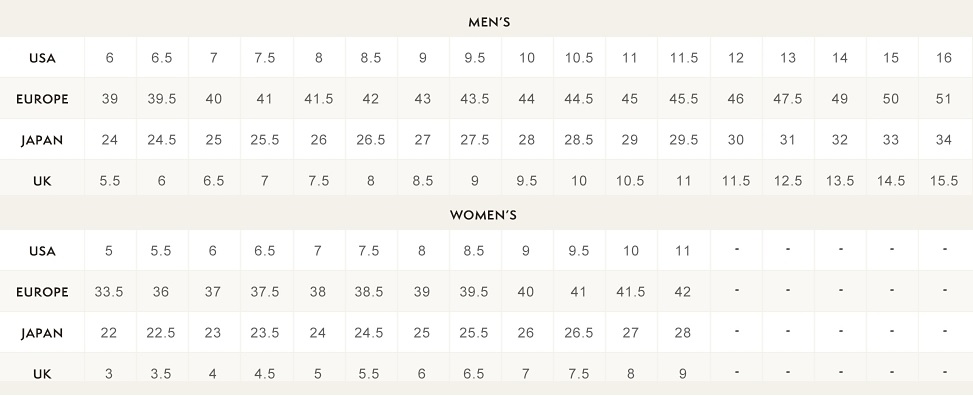Viewport: 973px width, 396px height.
Task: Select the men's EUROPE row label
Action: pos(42,99)
